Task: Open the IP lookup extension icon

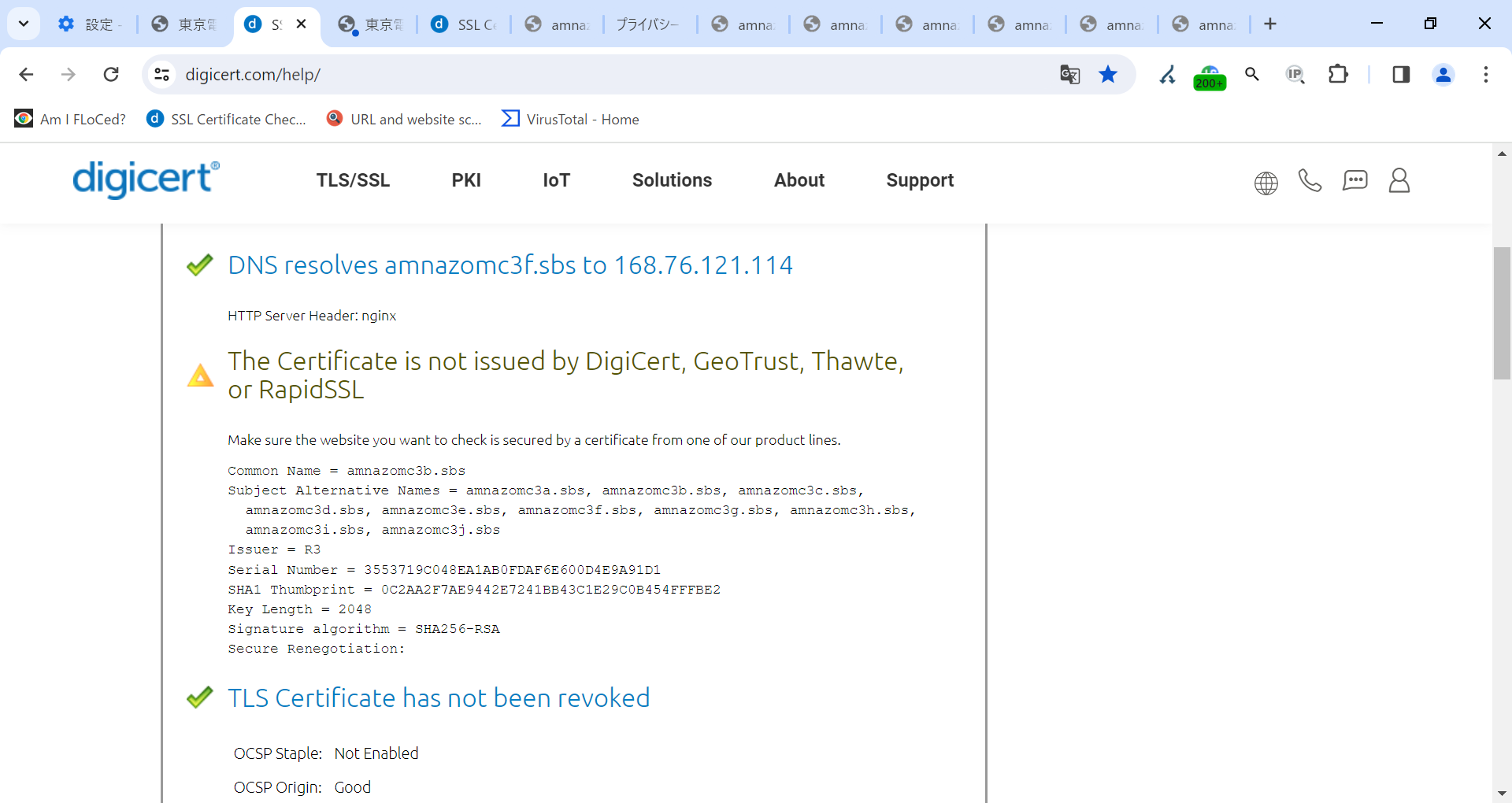Action: pos(1295,74)
